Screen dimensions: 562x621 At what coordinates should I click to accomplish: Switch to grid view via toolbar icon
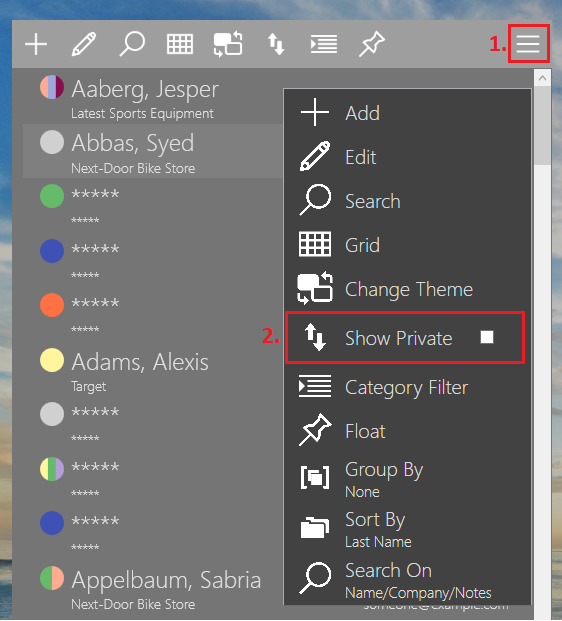tap(180, 44)
